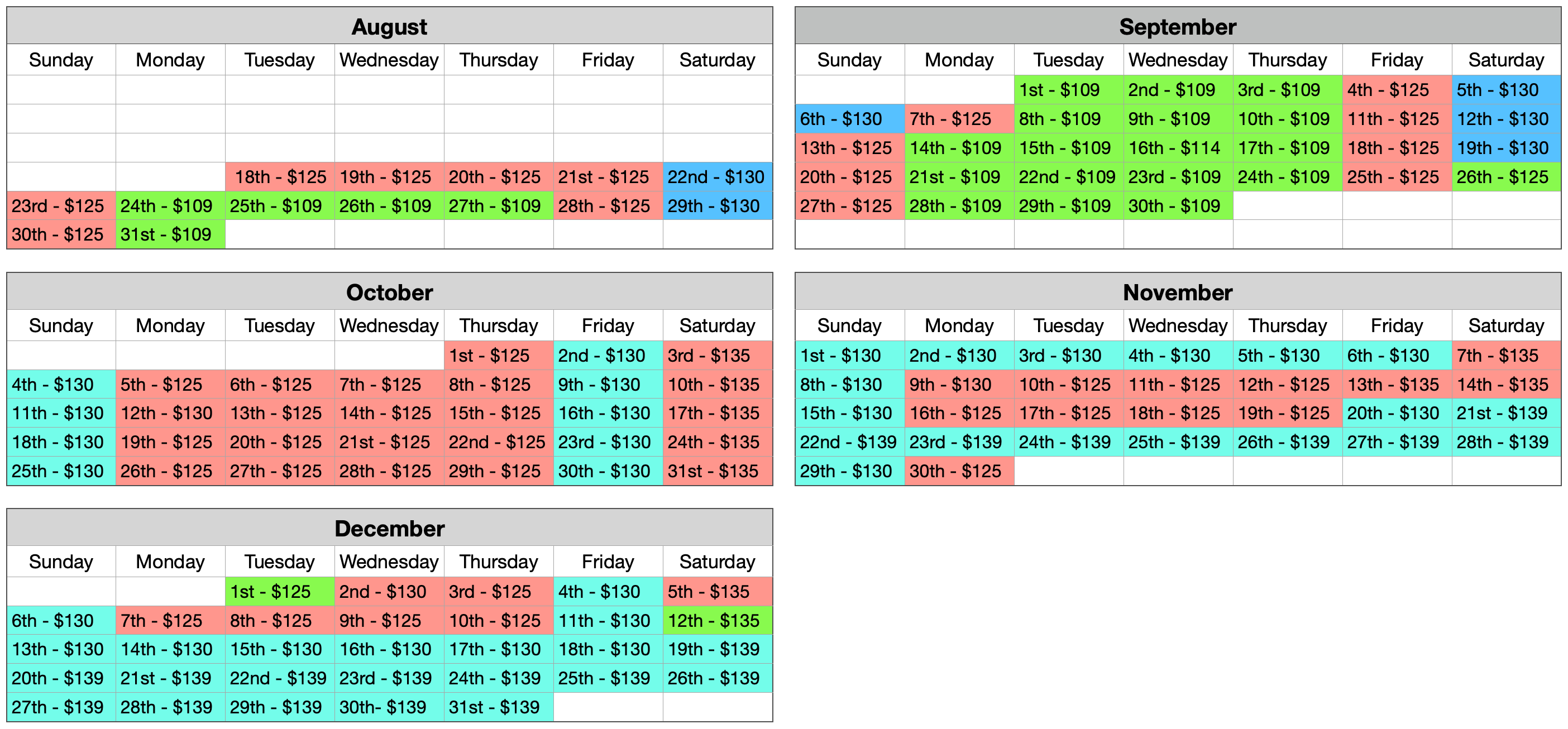Click the September 16th $114 cell
Viewport: 1568px width, 729px height.
[x=1177, y=148]
